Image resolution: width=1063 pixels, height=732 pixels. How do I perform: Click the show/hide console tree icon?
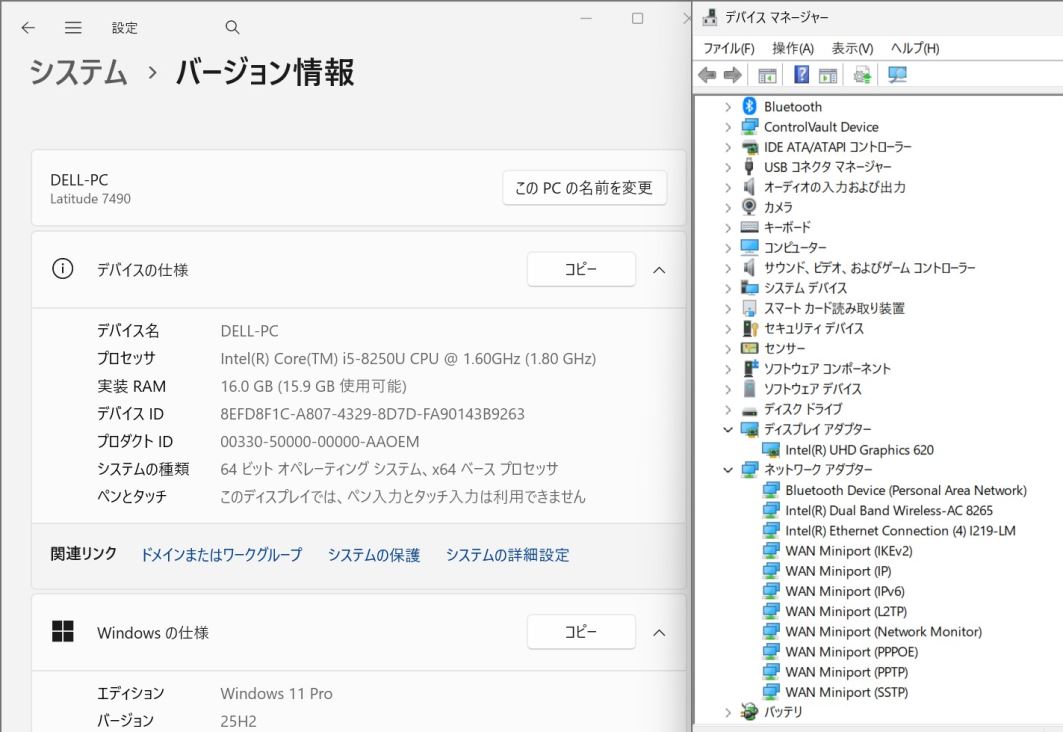(x=767, y=75)
